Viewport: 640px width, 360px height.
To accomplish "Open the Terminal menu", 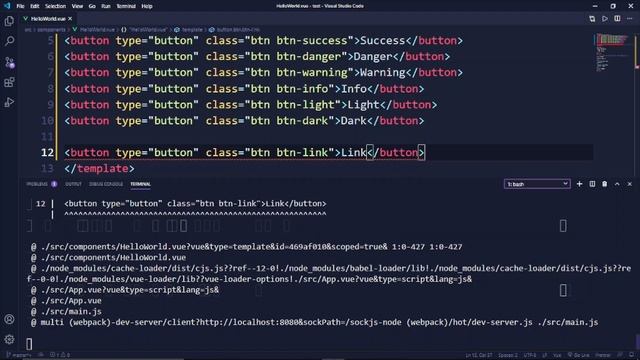I will (x=126, y=6).
